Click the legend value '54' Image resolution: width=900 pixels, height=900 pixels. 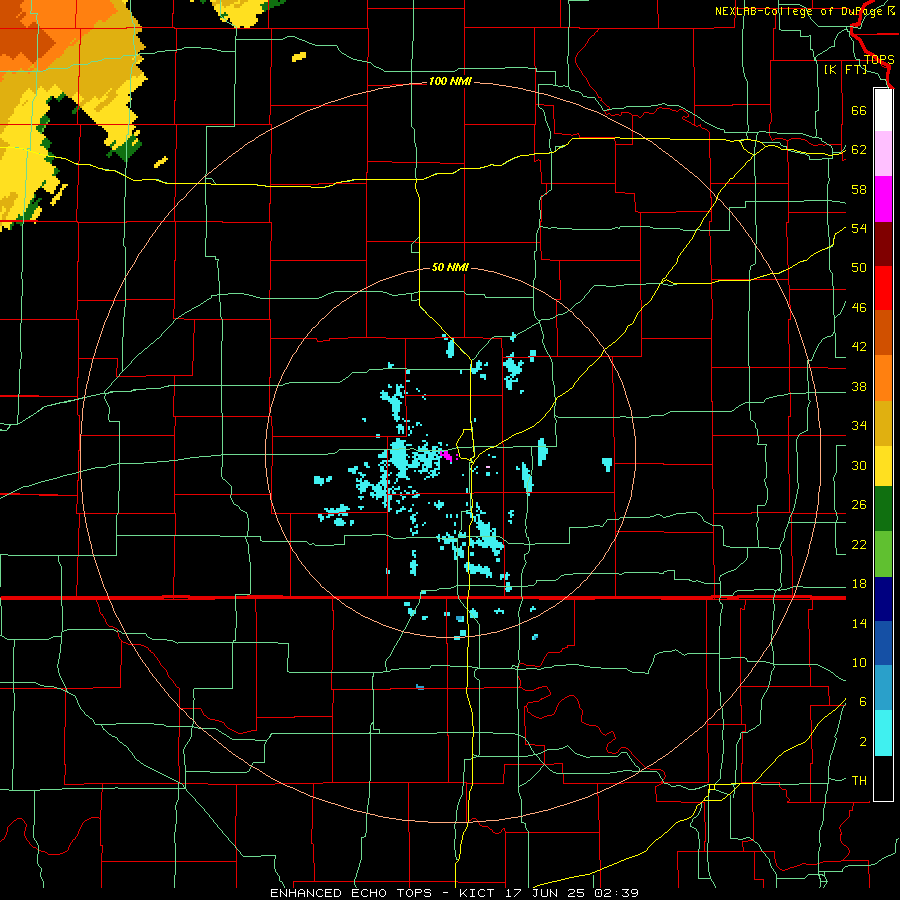859,228
